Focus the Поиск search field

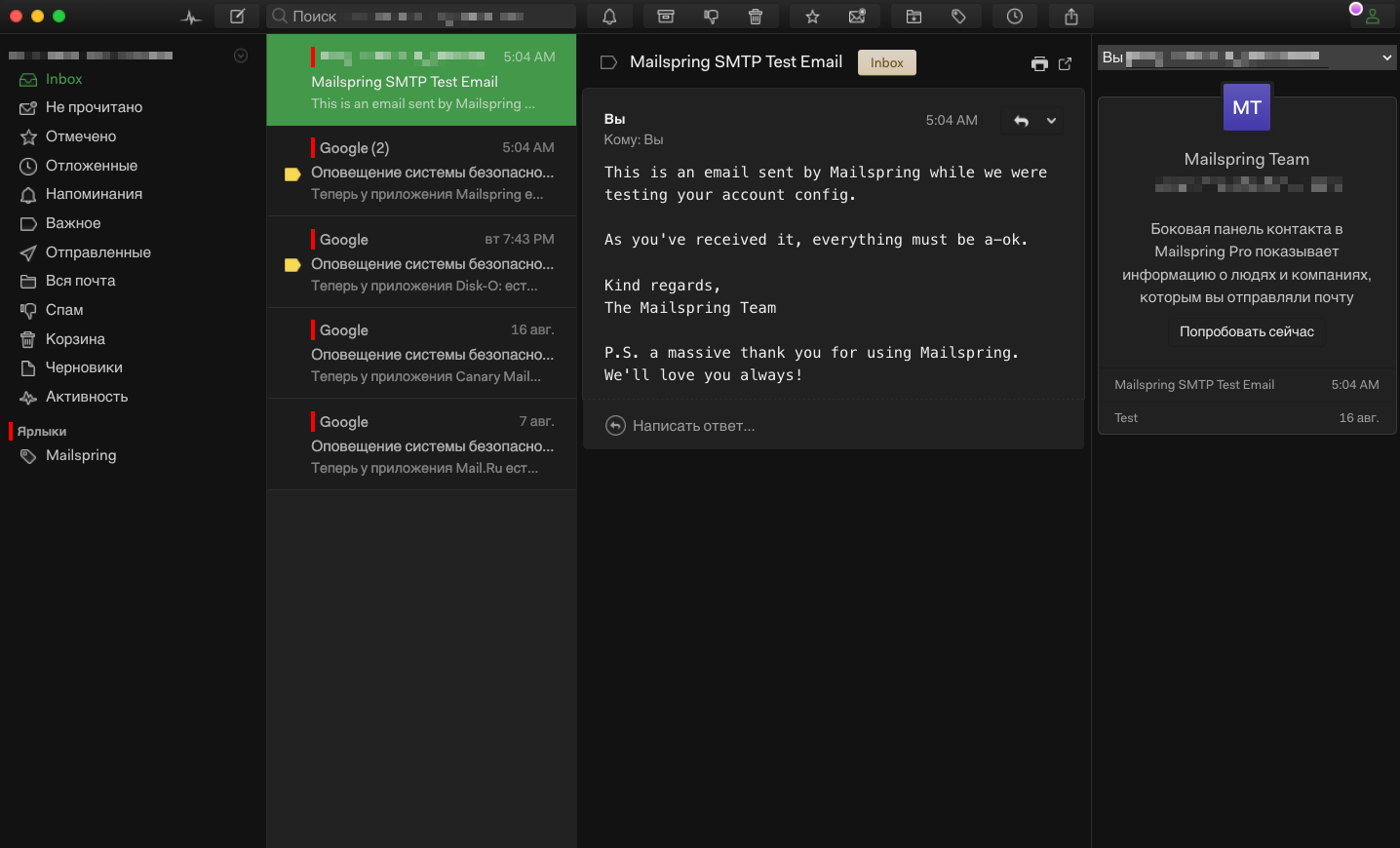pyautogui.click(x=421, y=17)
